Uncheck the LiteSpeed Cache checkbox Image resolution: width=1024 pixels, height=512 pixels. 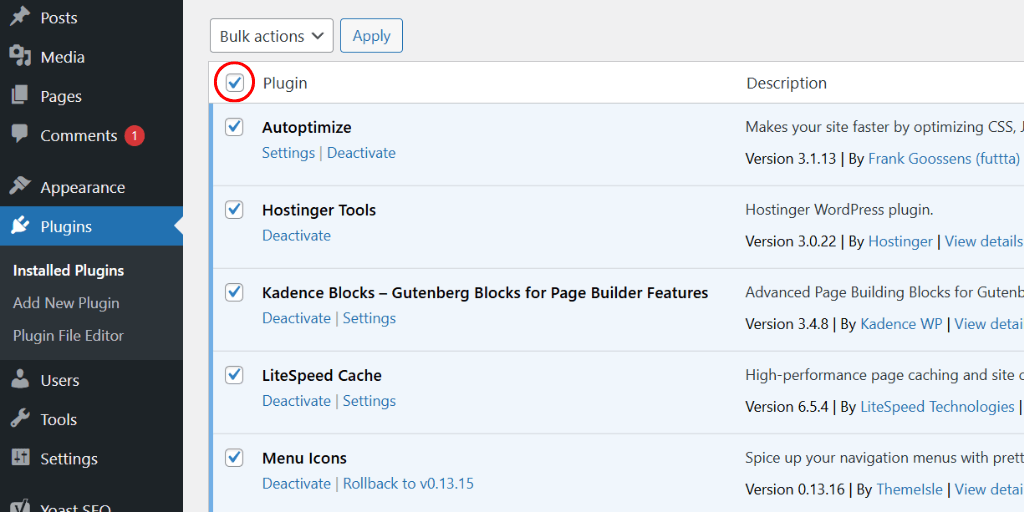tap(234, 375)
